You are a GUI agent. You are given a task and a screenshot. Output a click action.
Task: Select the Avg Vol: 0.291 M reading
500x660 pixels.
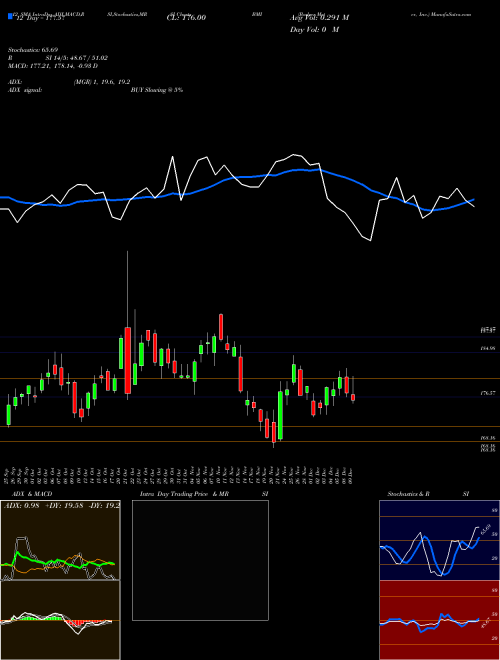[x=319, y=18]
